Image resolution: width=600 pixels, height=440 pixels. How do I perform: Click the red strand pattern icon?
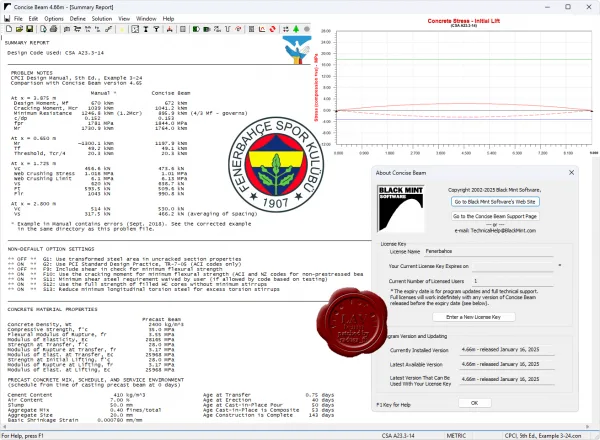[x=169, y=29]
